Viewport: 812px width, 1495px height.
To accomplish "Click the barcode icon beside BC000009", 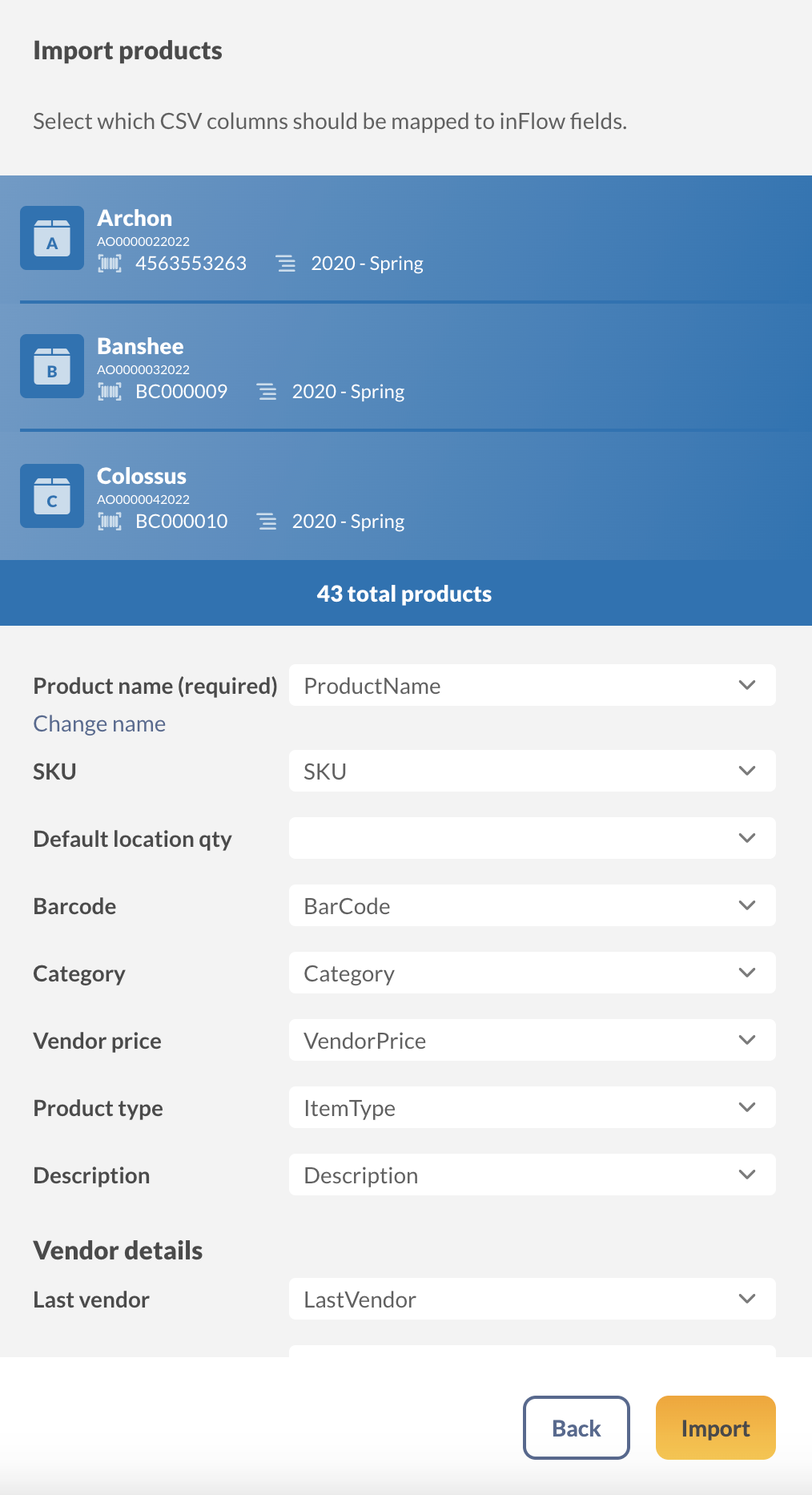I will point(110,392).
